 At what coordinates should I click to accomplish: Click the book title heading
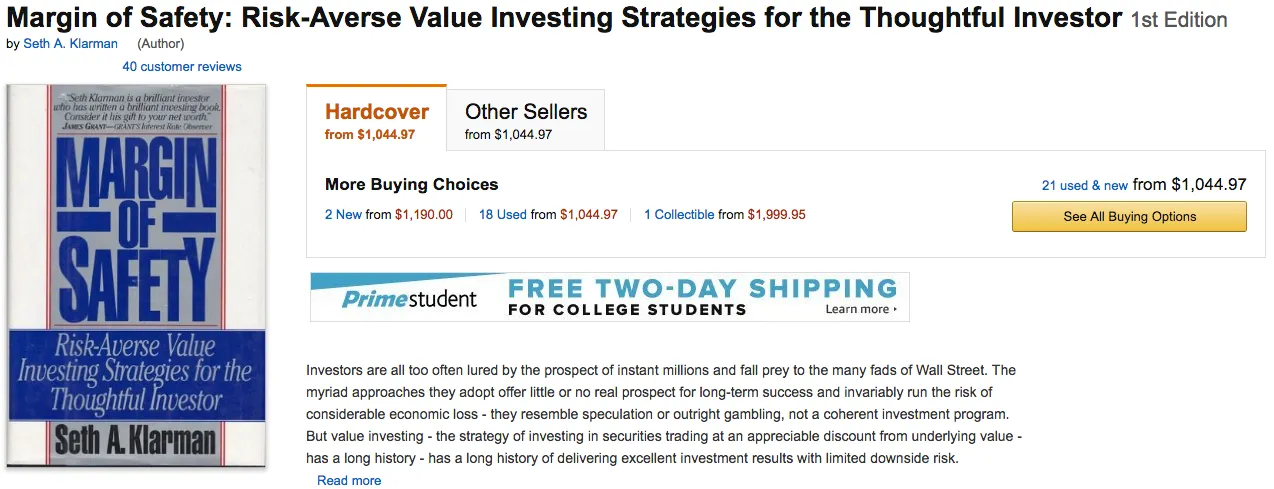(x=564, y=18)
